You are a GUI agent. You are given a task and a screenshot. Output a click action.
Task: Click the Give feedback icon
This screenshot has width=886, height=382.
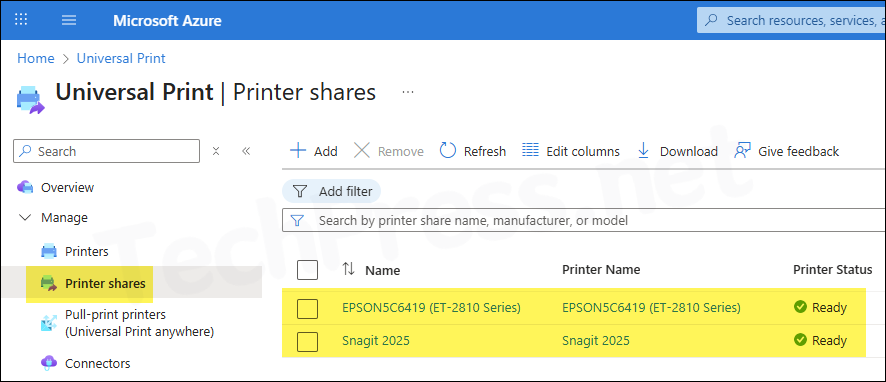click(x=742, y=151)
